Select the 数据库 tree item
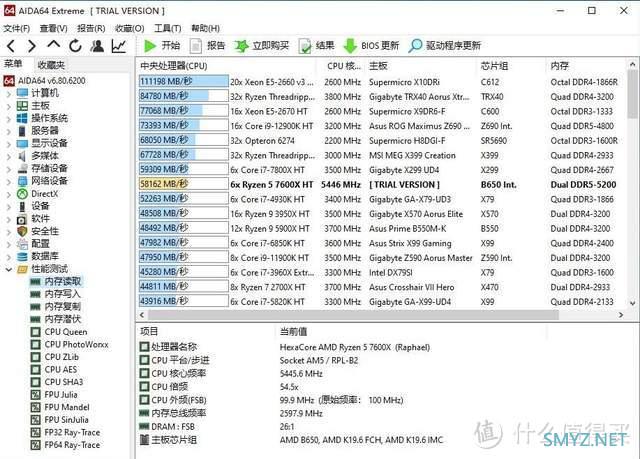This screenshot has height=459, width=640. pyautogui.click(x=38, y=257)
